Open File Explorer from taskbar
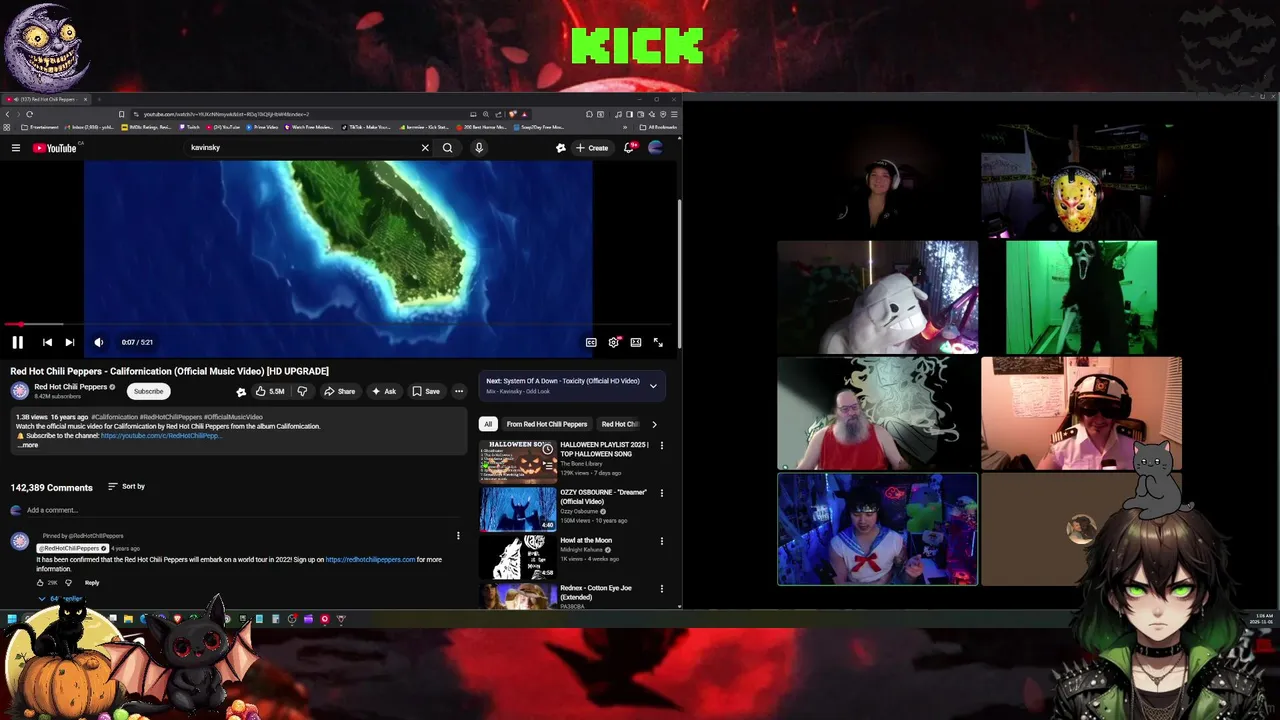The height and width of the screenshot is (720, 1280). pos(128,619)
